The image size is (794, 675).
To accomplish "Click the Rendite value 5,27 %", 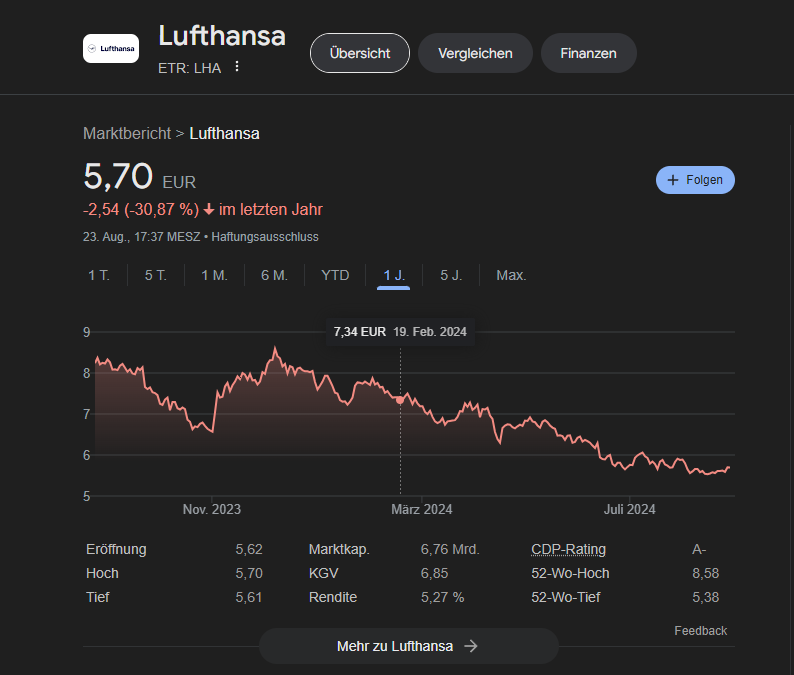I will coord(443,597).
